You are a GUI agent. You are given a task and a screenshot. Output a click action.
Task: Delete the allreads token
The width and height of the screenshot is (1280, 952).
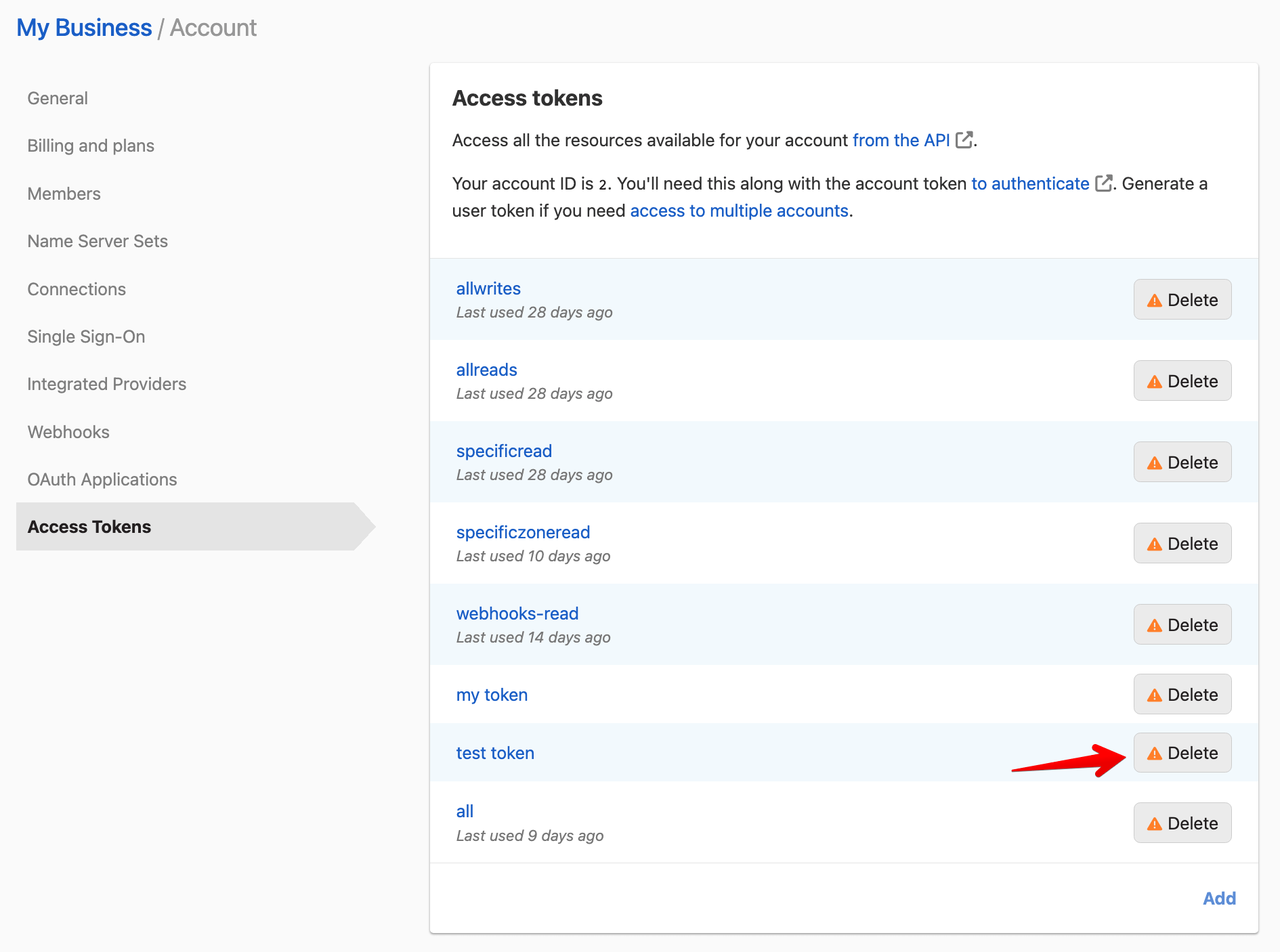1182,381
